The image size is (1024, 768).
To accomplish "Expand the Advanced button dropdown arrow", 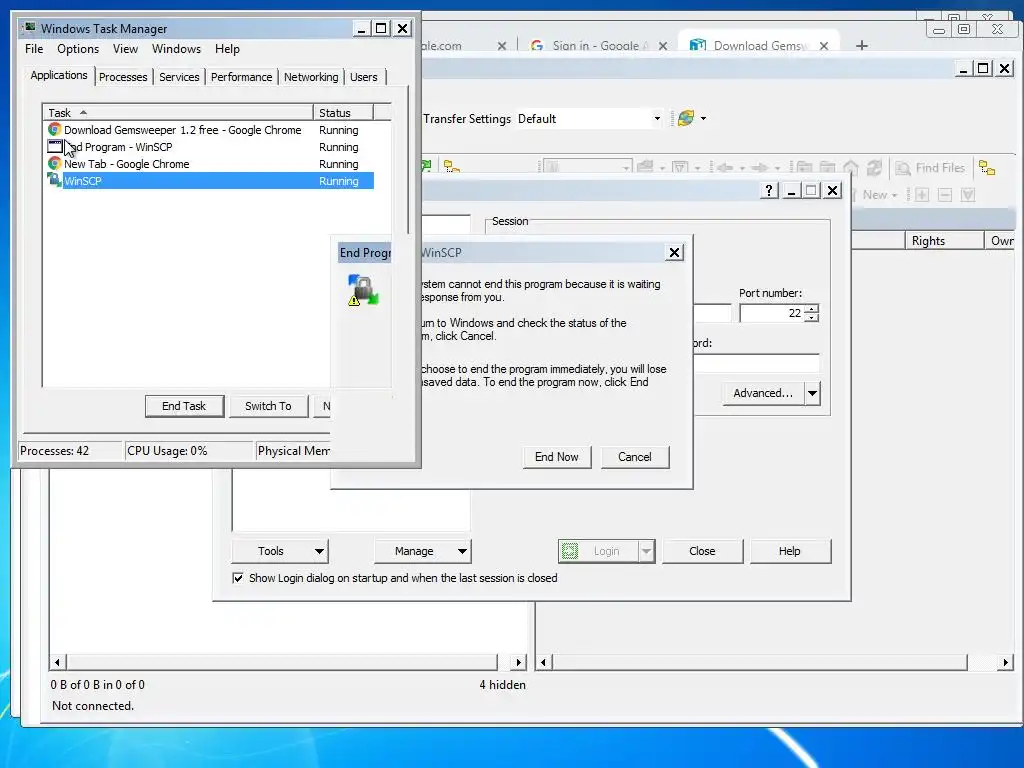I will [812, 393].
